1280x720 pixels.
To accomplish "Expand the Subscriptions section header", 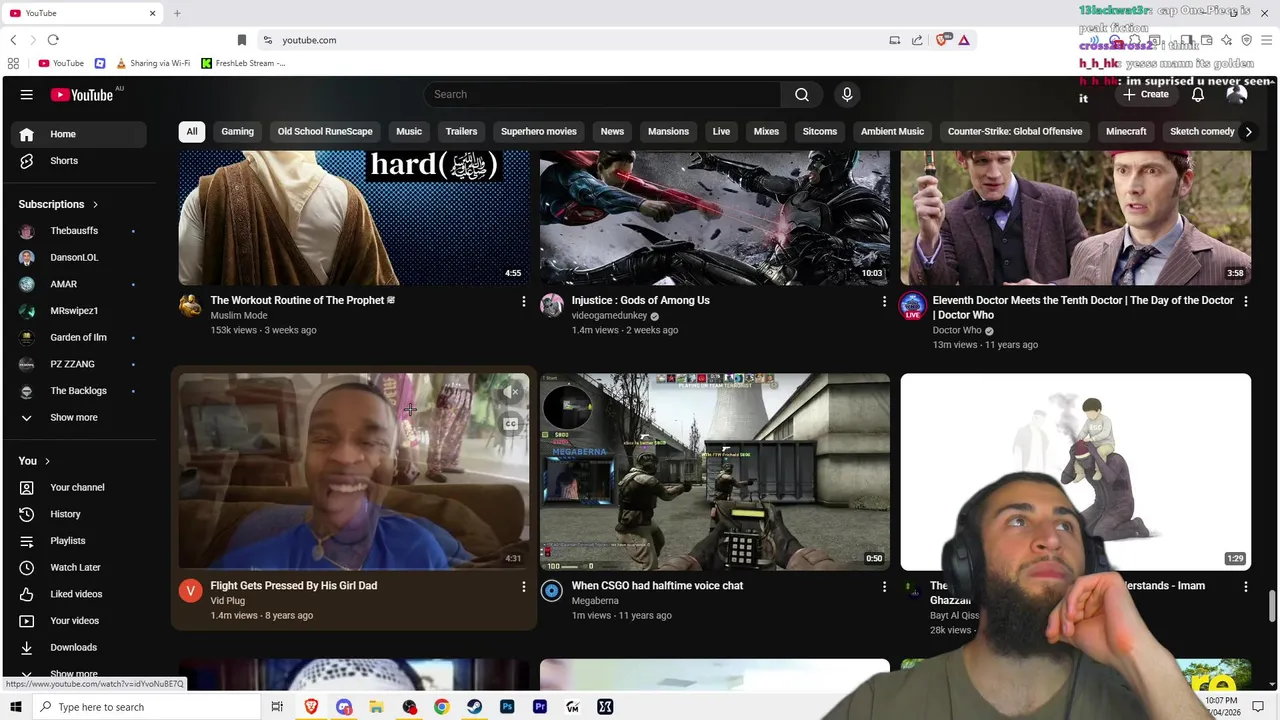I will tap(59, 204).
